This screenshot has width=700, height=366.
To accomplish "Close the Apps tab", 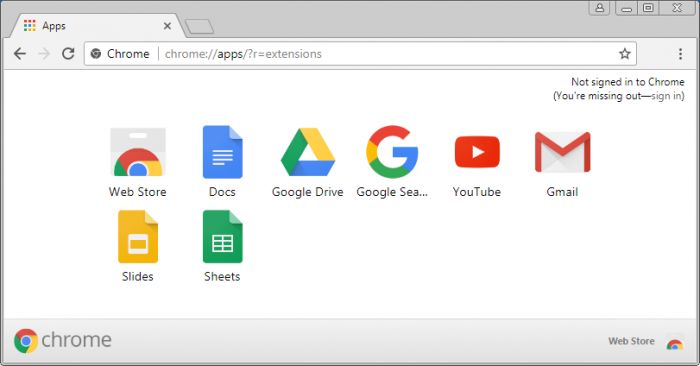I will pos(167,26).
